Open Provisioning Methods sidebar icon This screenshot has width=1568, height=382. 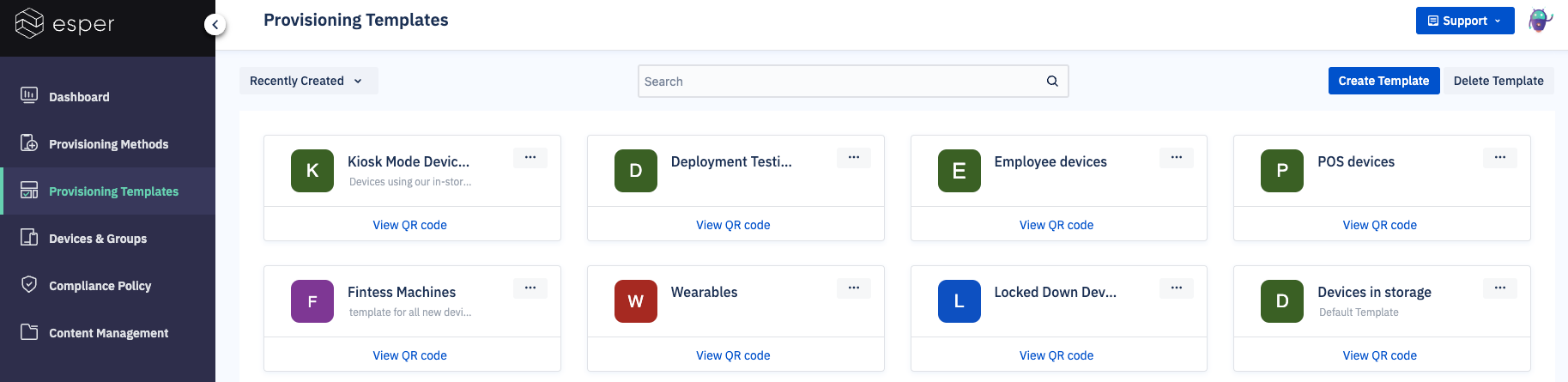click(29, 142)
